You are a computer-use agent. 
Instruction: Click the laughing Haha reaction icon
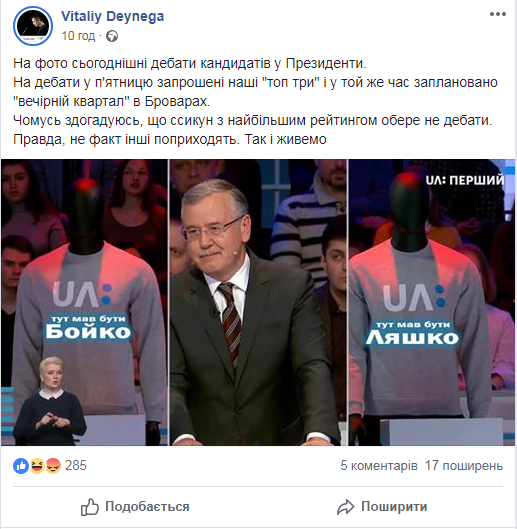(37, 466)
